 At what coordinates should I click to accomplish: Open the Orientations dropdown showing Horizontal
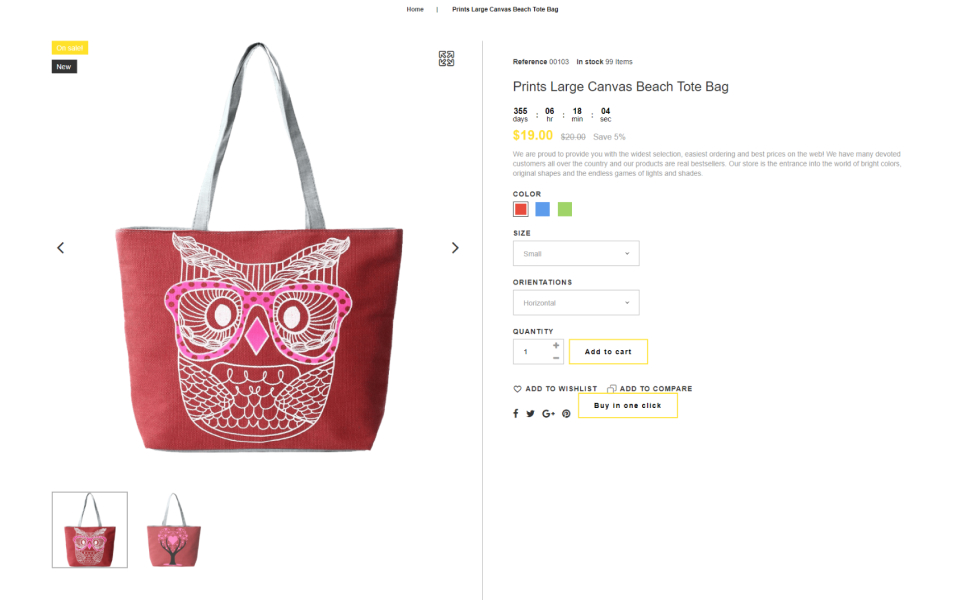(x=576, y=303)
